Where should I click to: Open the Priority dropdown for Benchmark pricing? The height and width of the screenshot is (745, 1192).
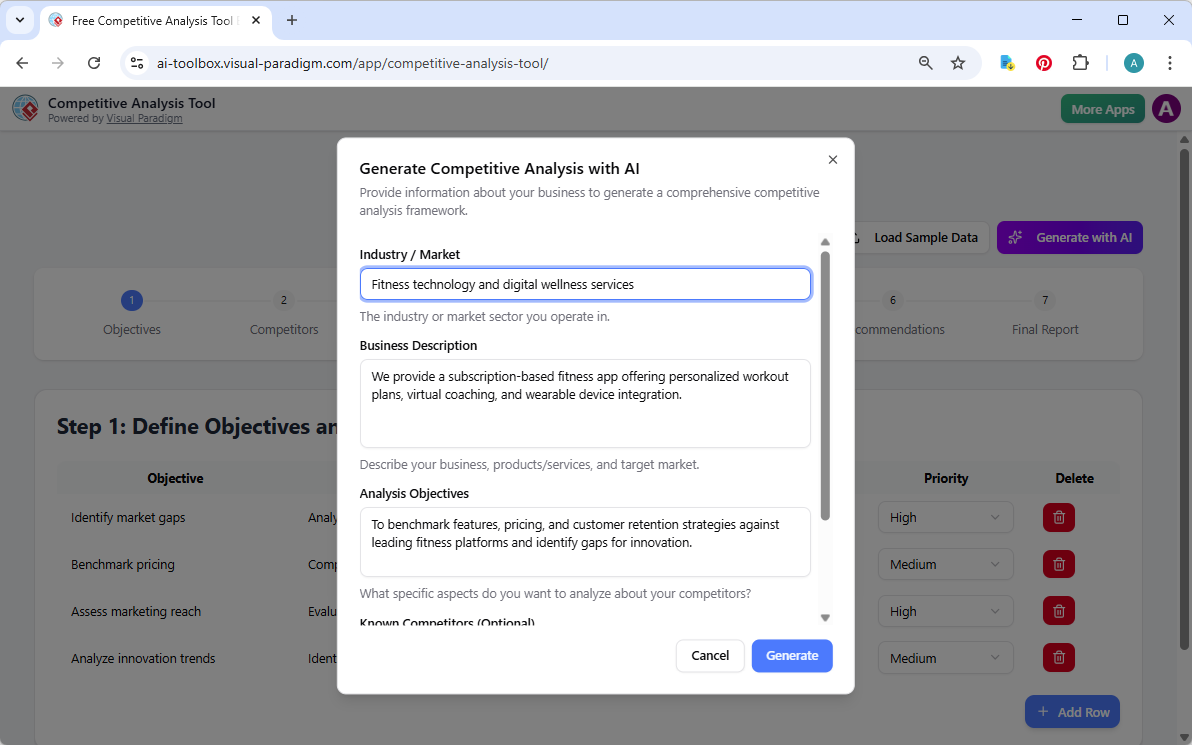click(945, 564)
